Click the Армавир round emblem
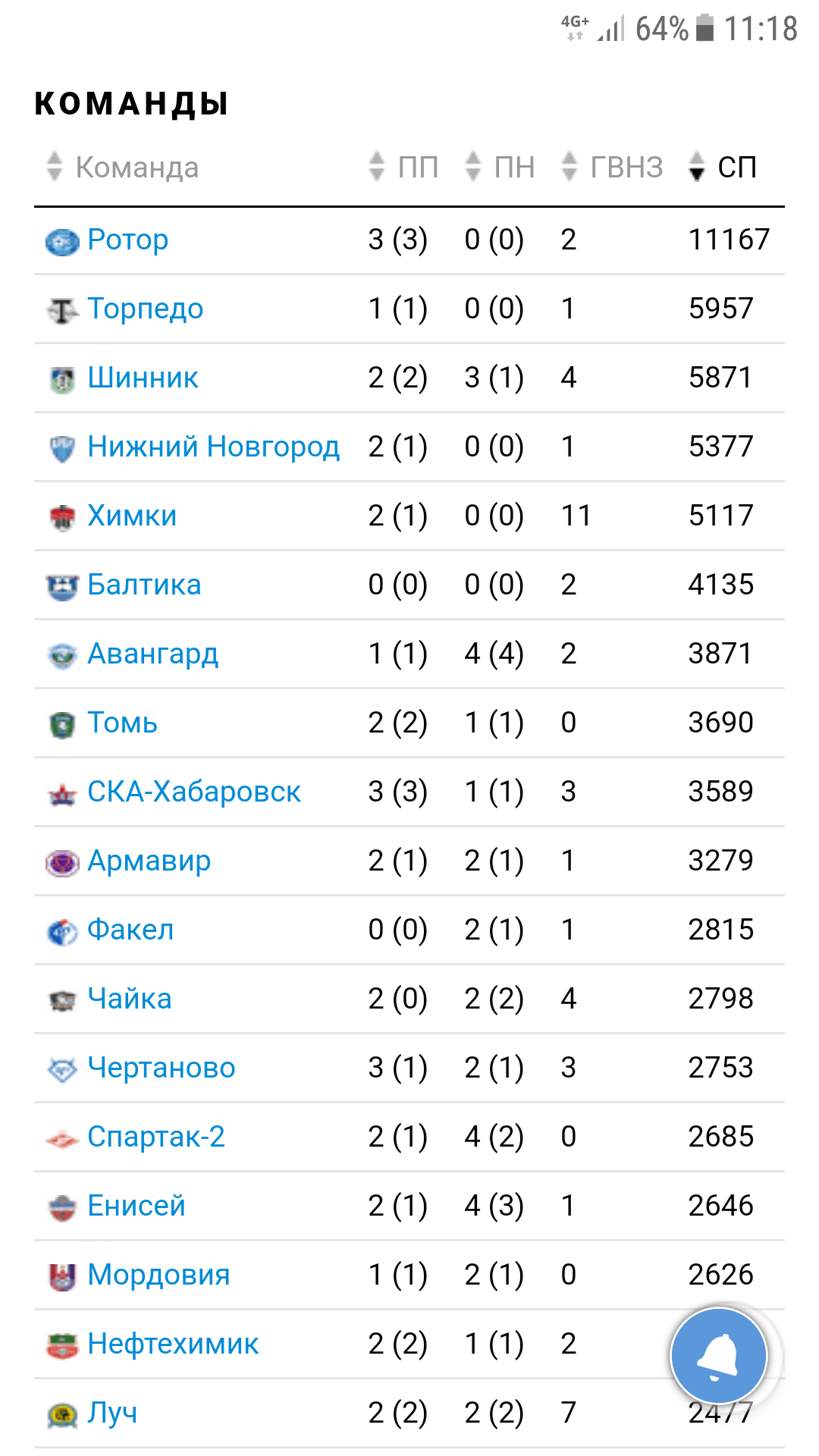 click(62, 862)
